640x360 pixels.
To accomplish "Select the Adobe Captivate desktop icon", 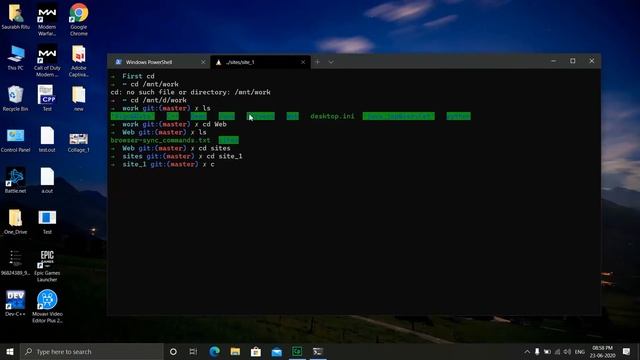I will 78,61.
